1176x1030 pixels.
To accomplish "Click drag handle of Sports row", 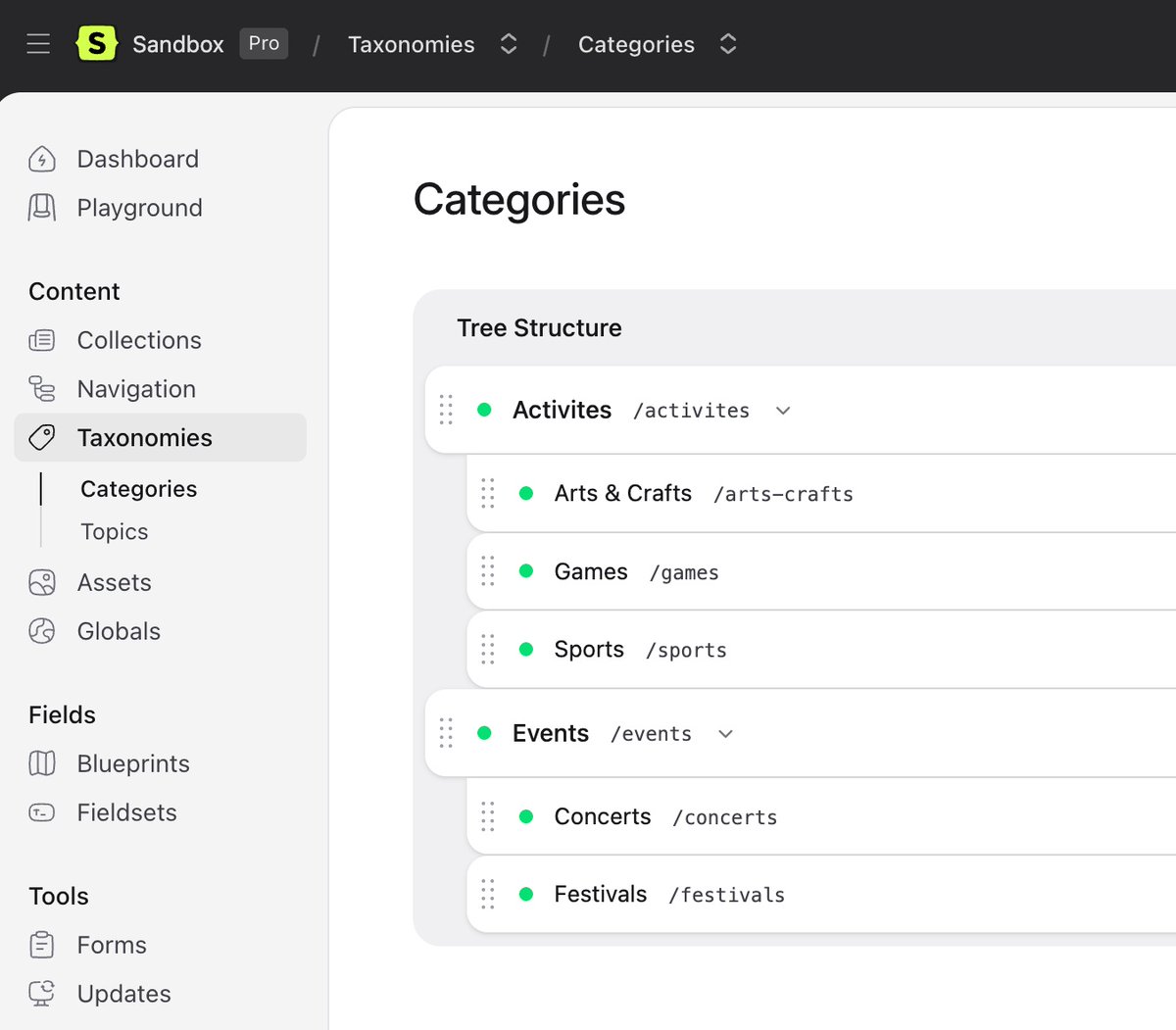I will [x=488, y=649].
